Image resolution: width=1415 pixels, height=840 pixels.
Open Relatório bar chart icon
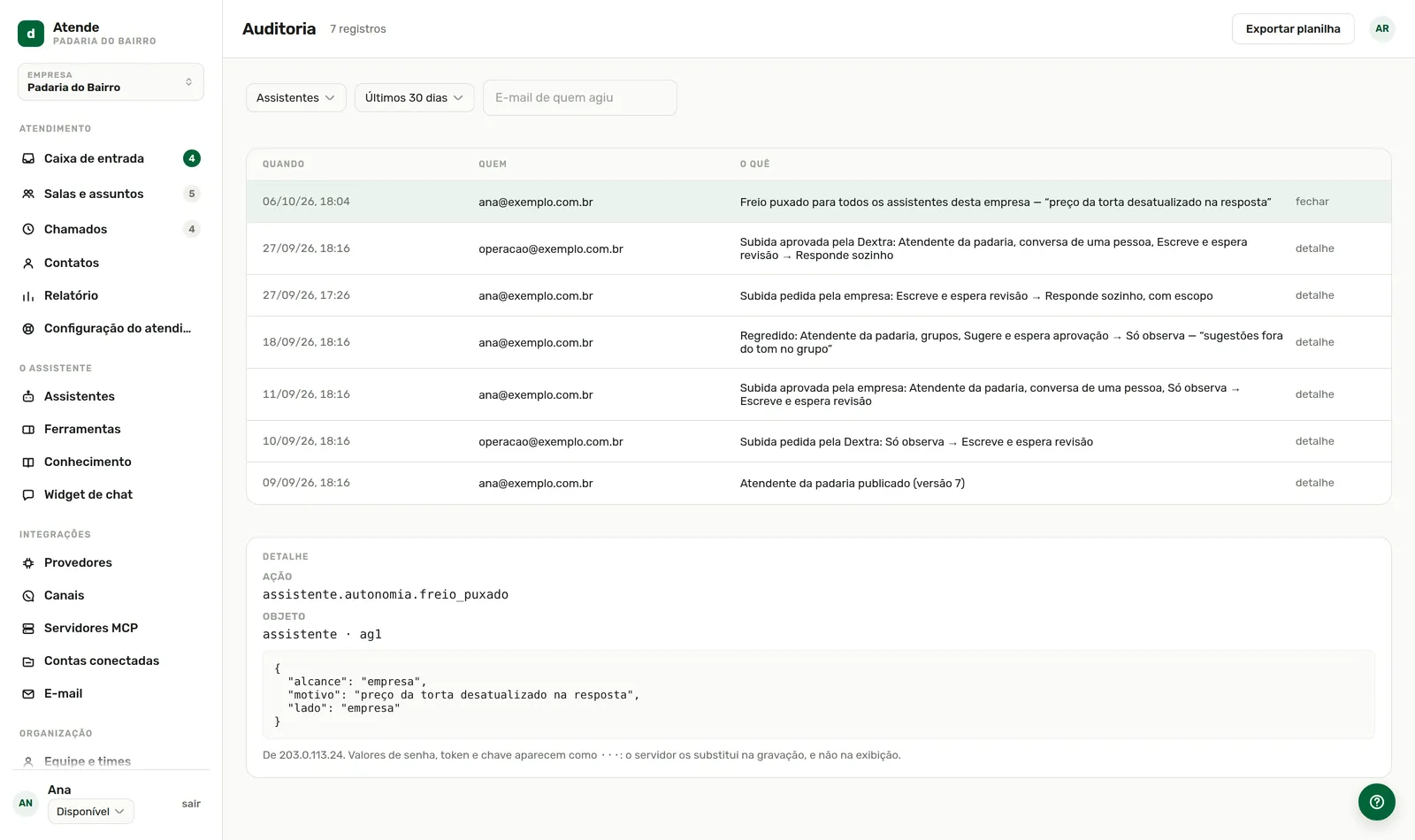click(x=28, y=295)
